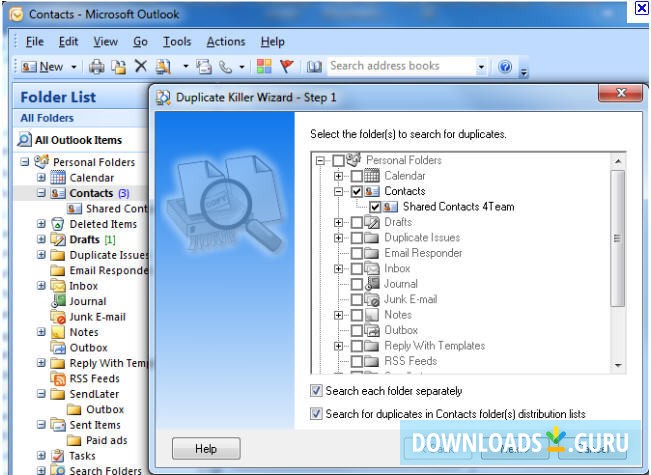The width and height of the screenshot is (651, 475).
Task: Check the Journal checkbox in wizard
Action: pos(357,284)
